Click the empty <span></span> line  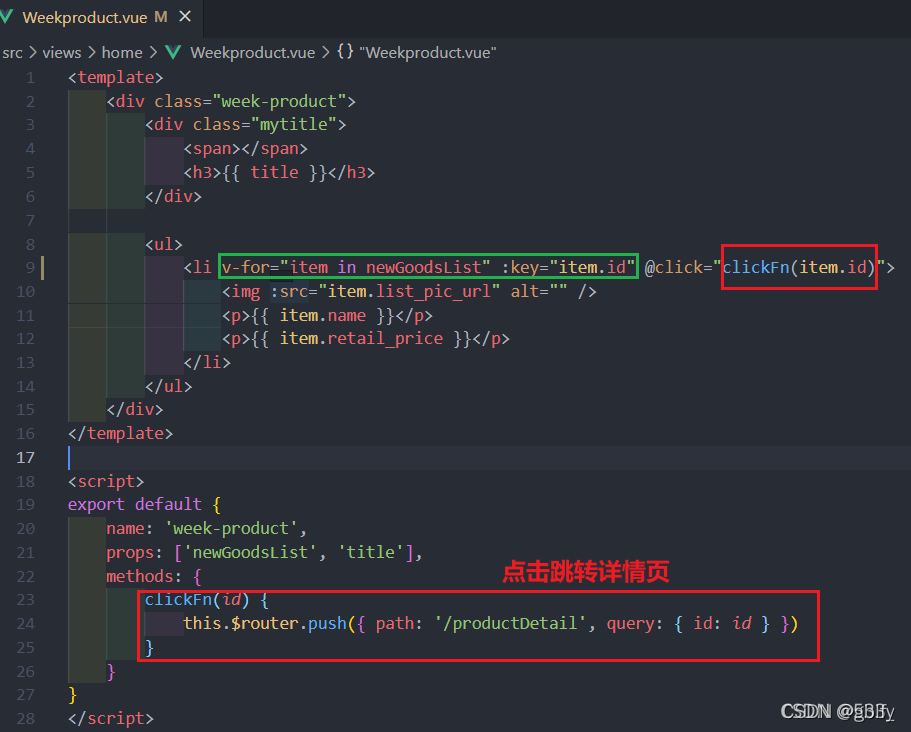click(x=246, y=149)
